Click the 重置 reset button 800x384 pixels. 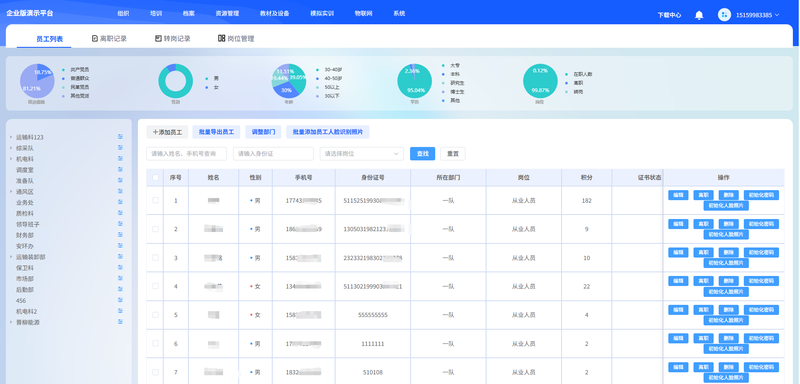point(453,153)
